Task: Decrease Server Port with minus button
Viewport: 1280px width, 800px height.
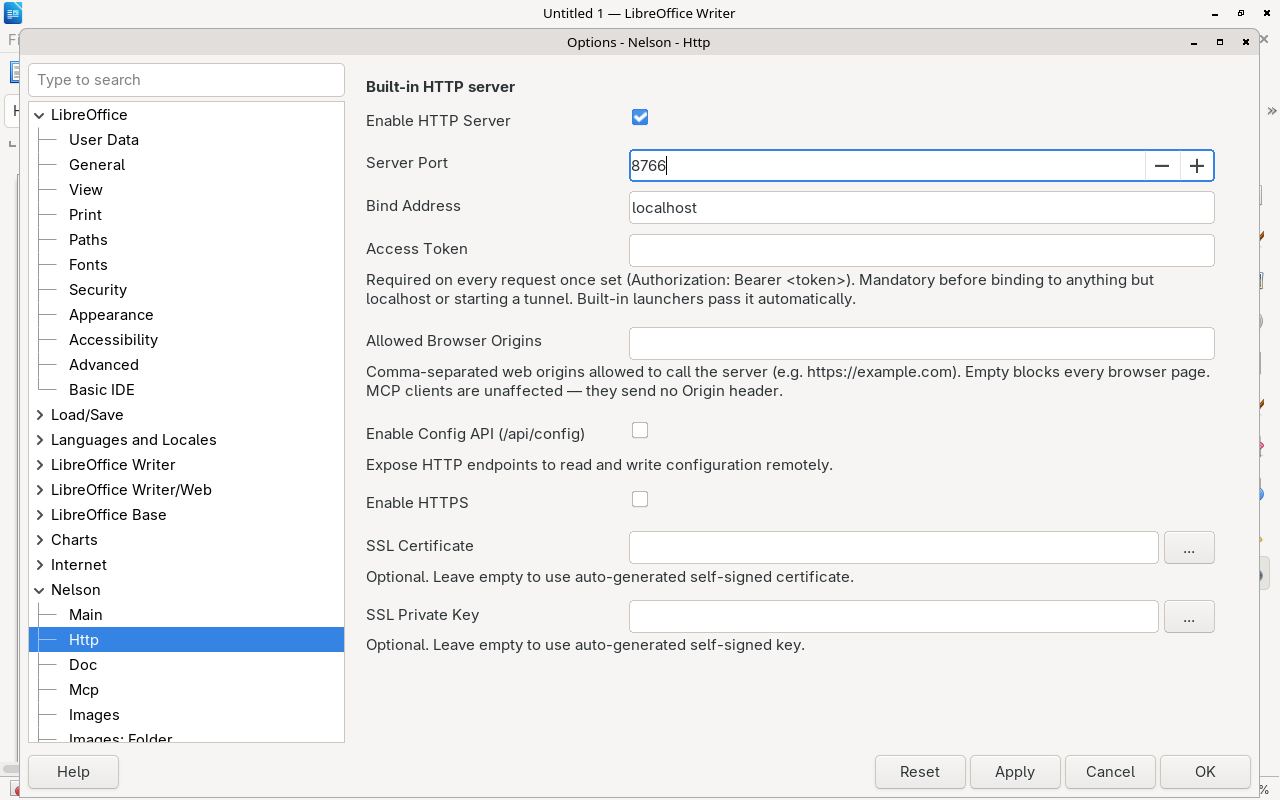Action: pos(1162,166)
